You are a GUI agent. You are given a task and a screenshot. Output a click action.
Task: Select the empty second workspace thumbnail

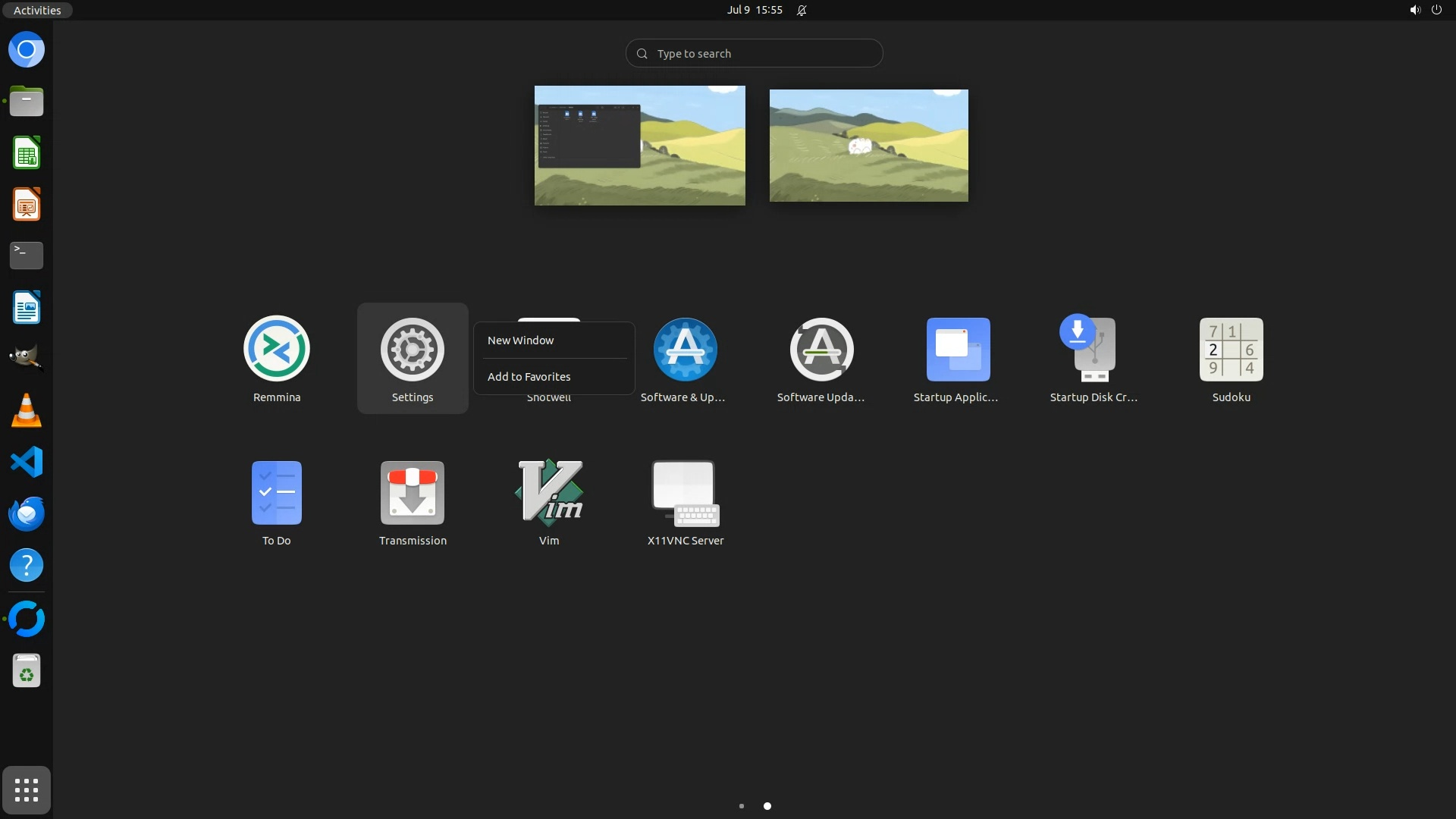point(868,146)
